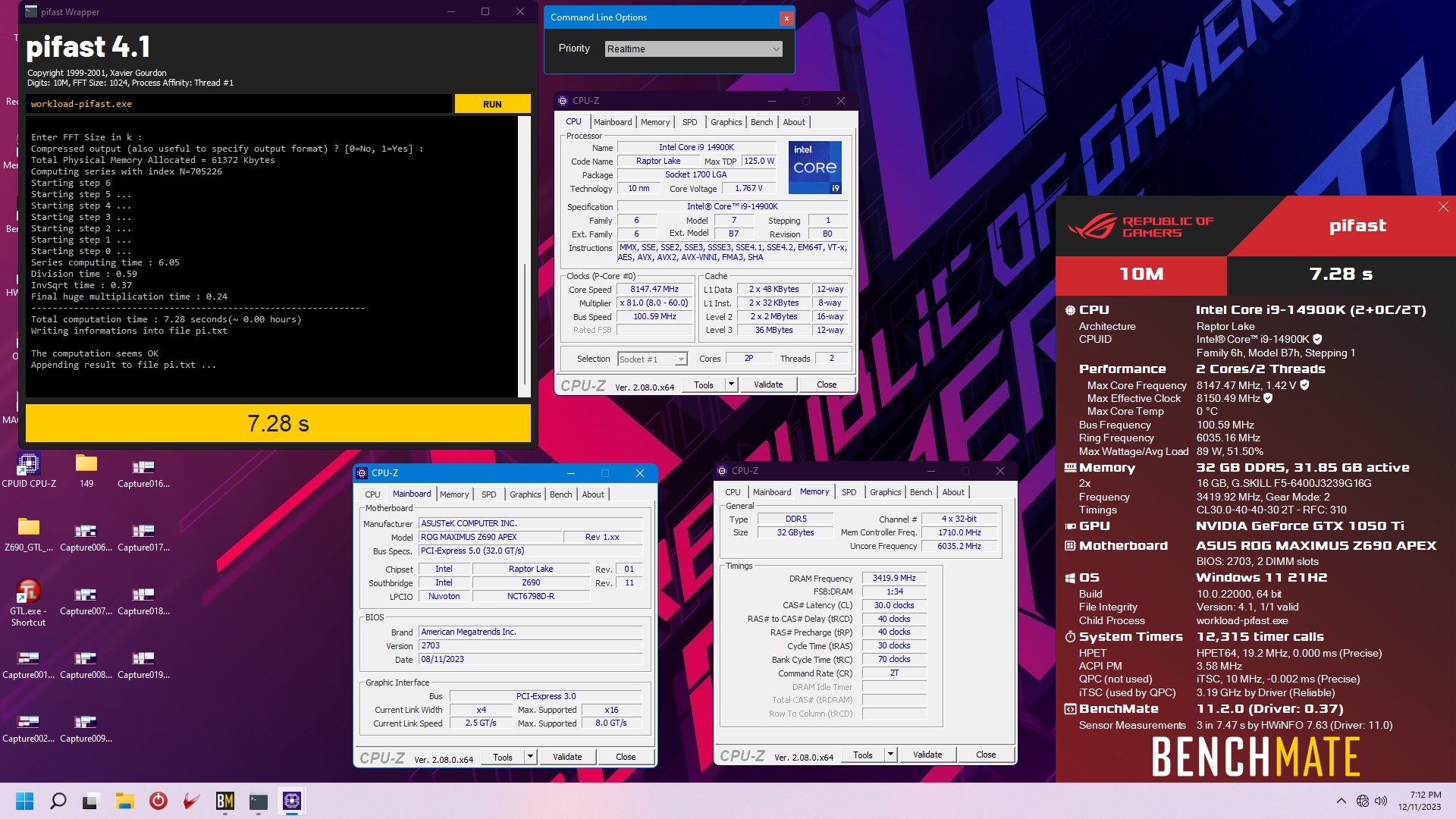Click the yellow RUN button in pifast

(492, 104)
